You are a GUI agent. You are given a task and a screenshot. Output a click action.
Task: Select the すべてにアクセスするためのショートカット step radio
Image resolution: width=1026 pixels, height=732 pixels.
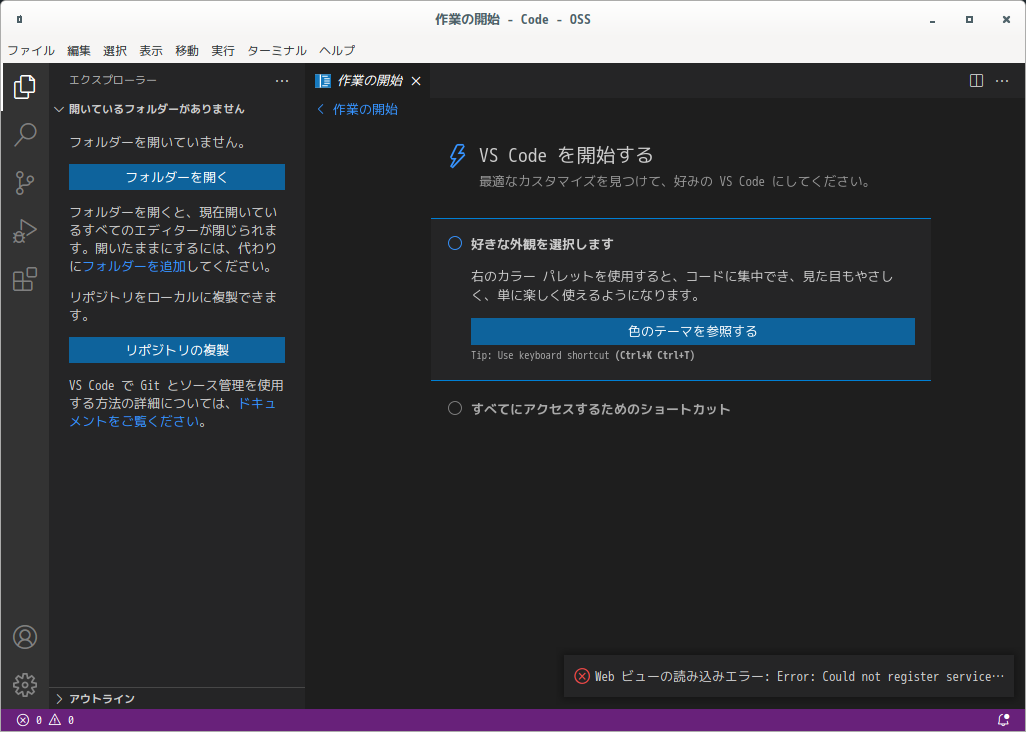coord(455,409)
